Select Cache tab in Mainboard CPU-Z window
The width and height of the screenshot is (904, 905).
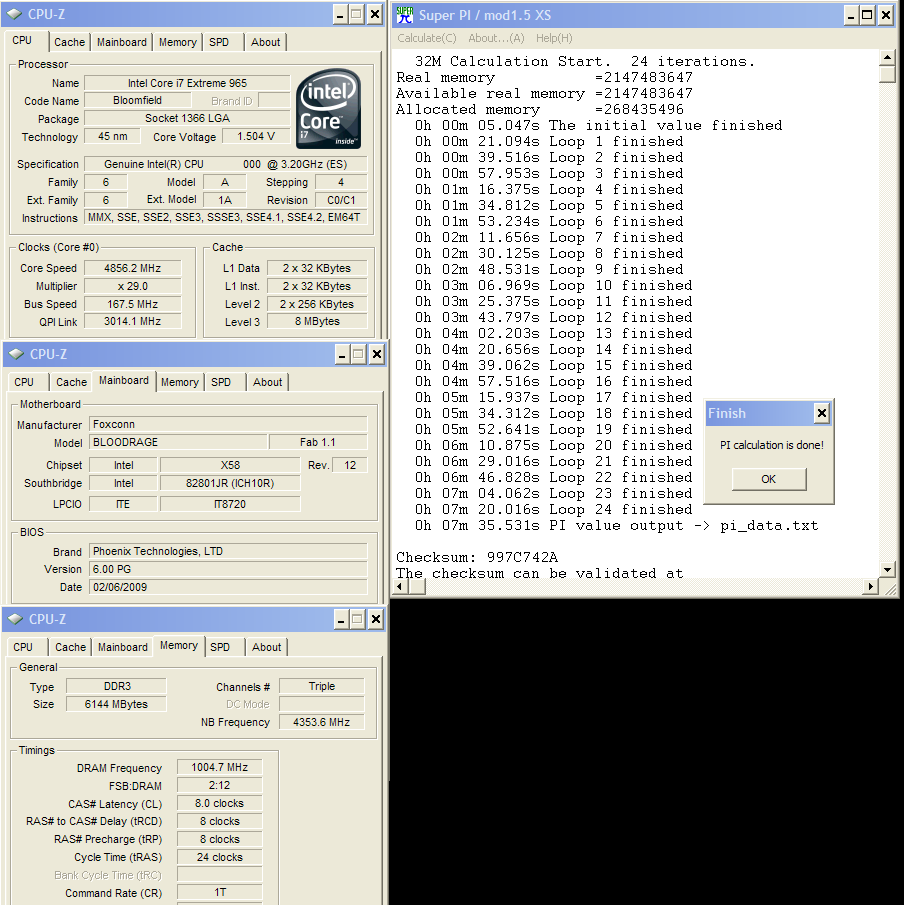tap(71, 382)
